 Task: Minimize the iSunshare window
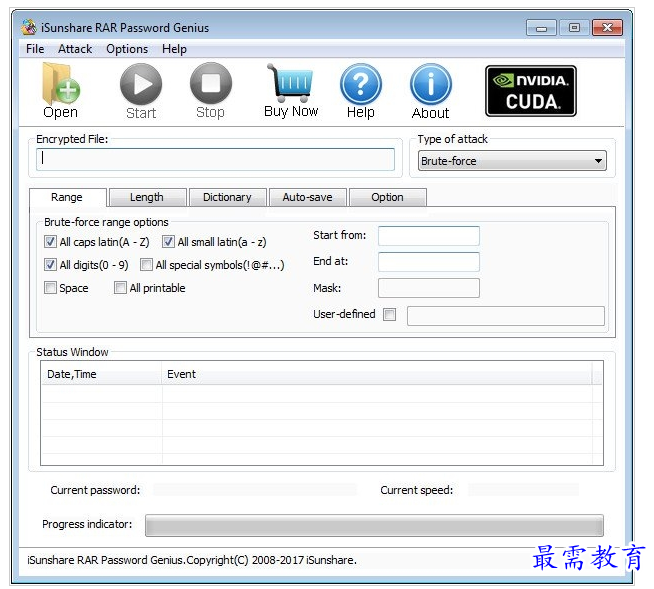point(541,28)
